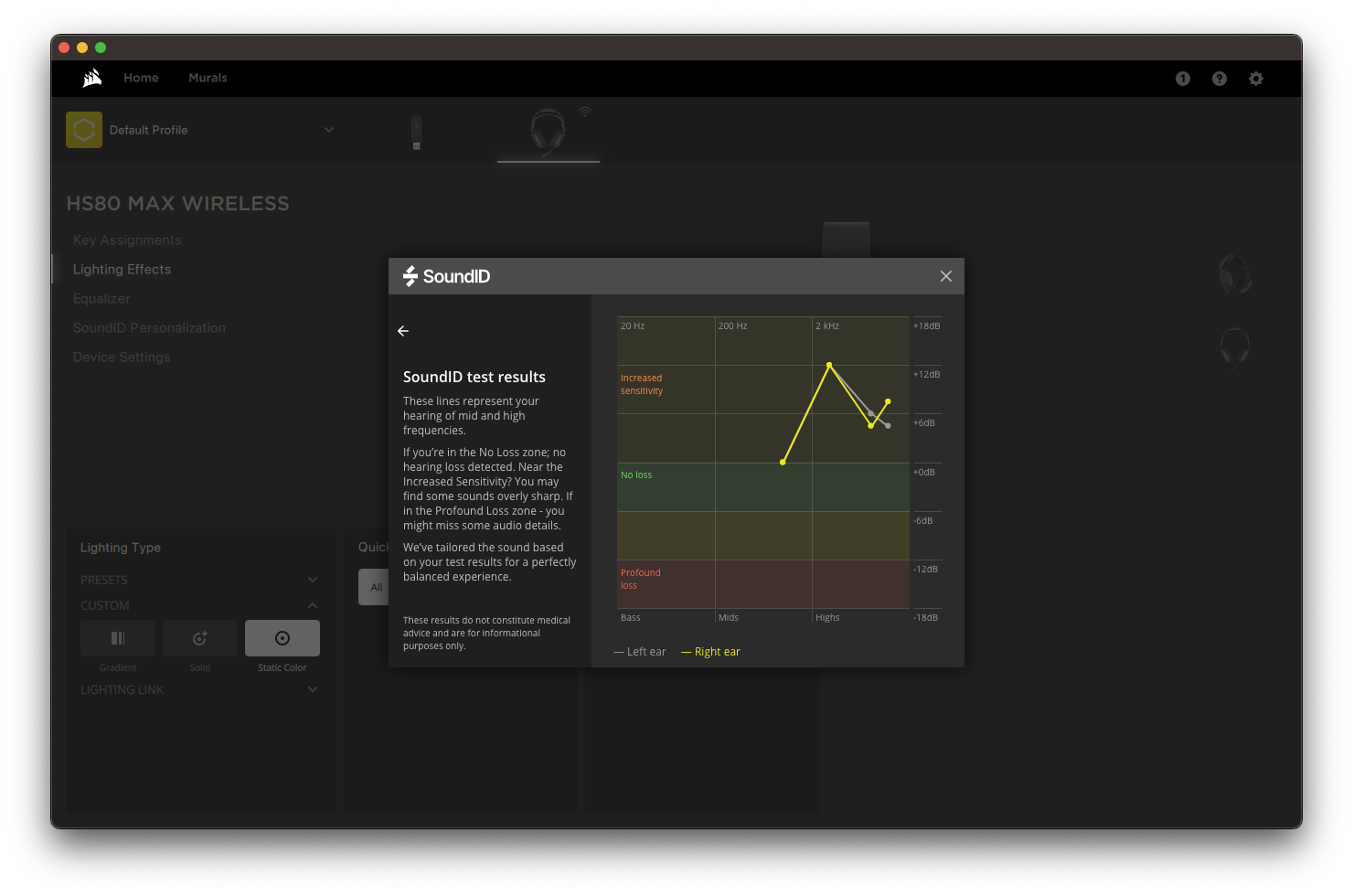Collapse the CUSTOM section
This screenshot has height=896, width=1353.
pos(313,605)
